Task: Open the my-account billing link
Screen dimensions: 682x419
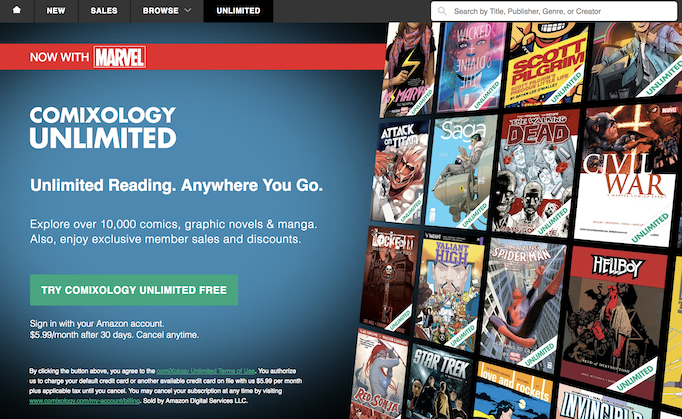Action: click(x=85, y=401)
